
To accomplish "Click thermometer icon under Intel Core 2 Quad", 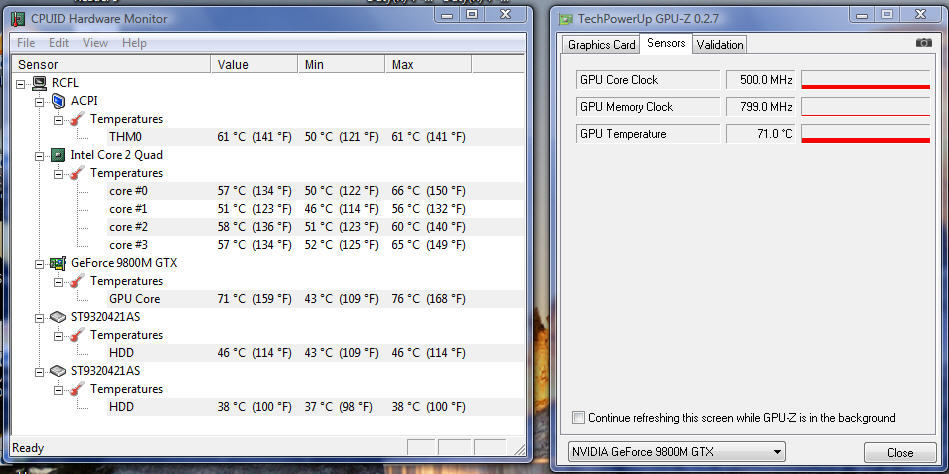I will (x=77, y=173).
